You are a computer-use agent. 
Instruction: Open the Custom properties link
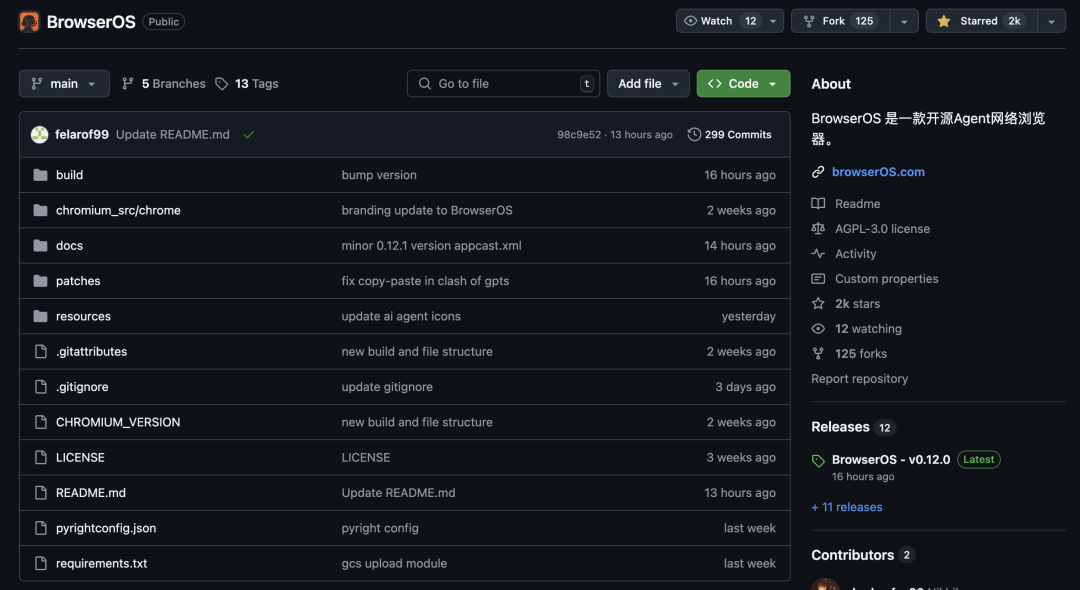[886, 279]
